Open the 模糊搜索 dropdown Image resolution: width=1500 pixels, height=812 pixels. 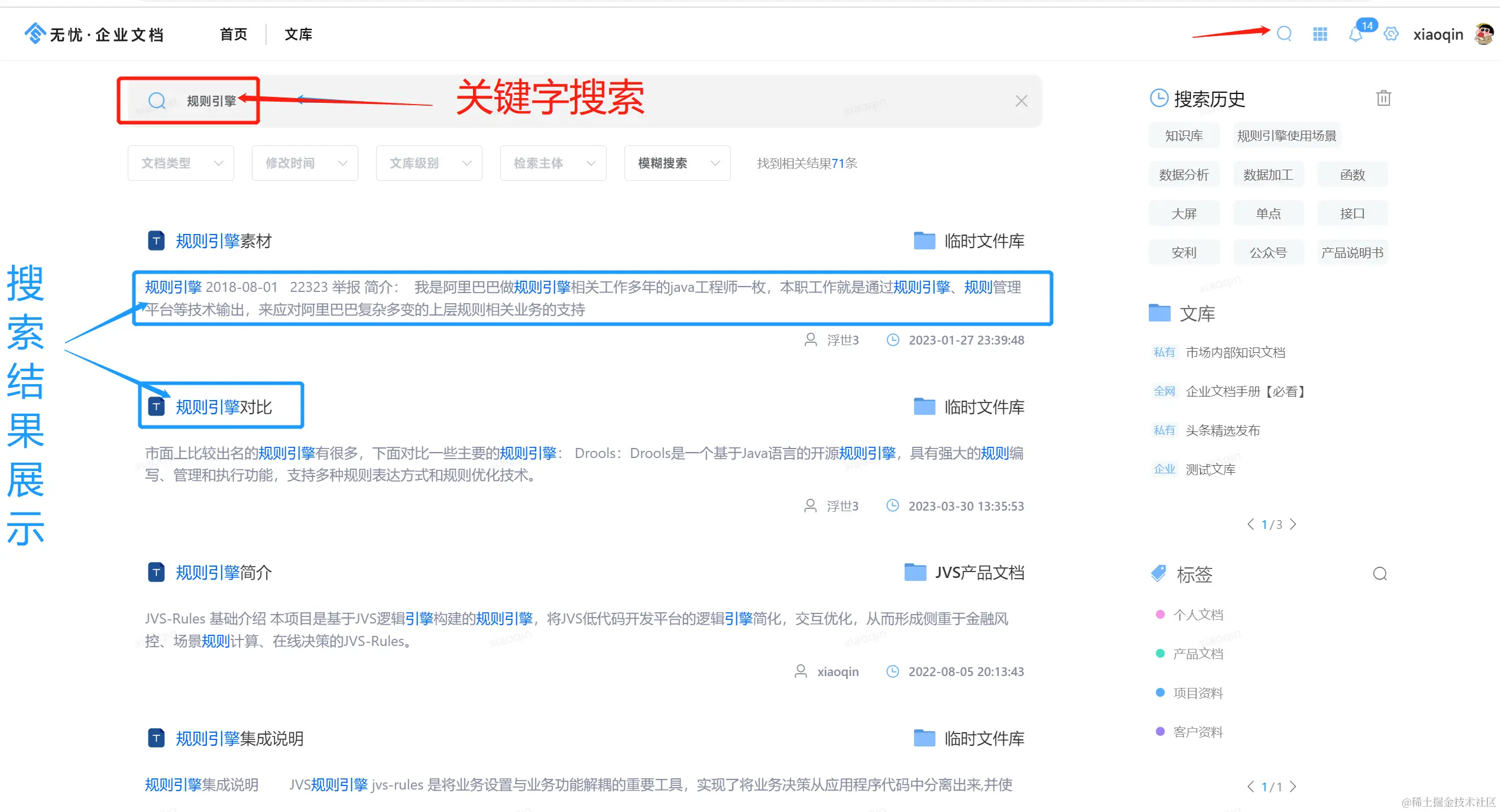[x=677, y=163]
